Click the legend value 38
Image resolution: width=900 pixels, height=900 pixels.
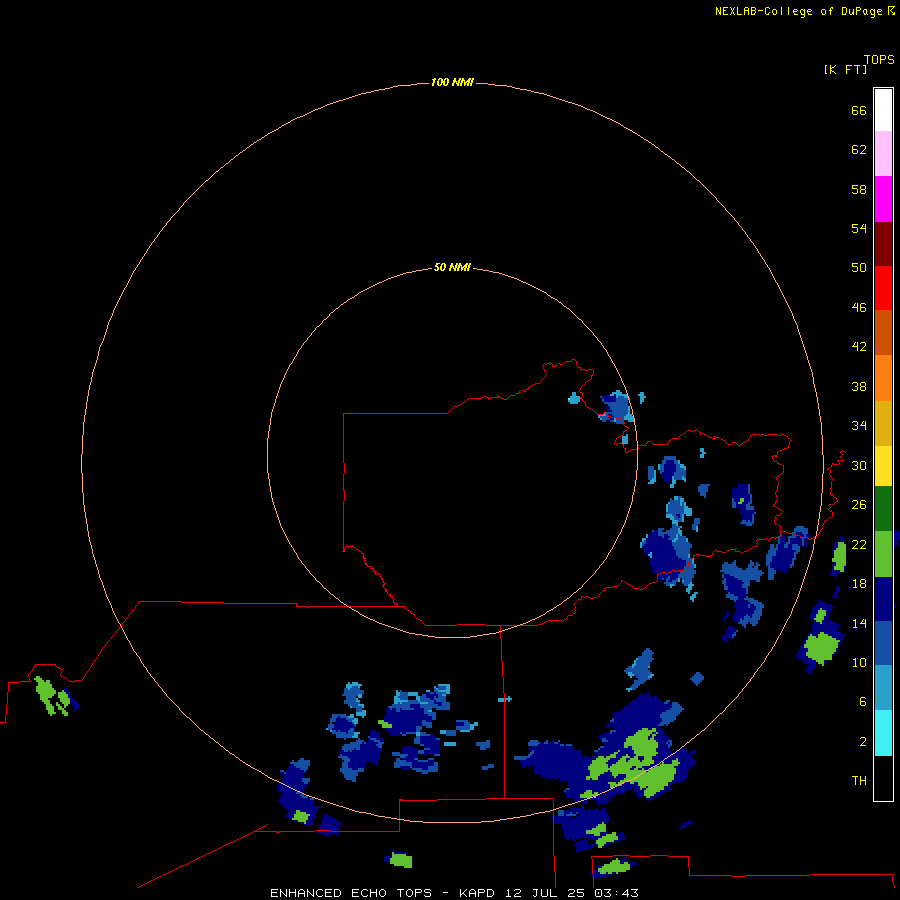(x=859, y=387)
